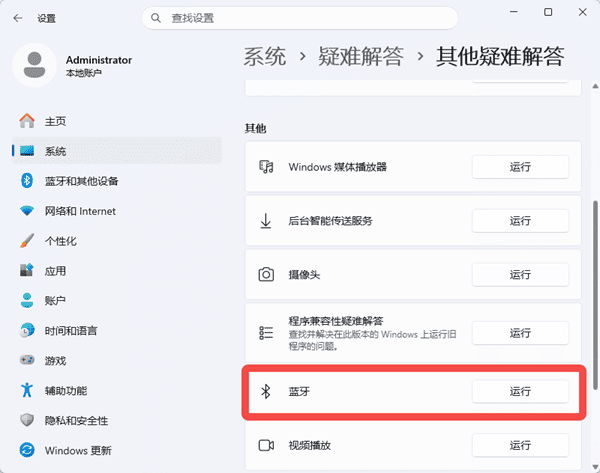Click the scrollbar down arrow
This screenshot has height=473, width=600.
tap(595, 466)
